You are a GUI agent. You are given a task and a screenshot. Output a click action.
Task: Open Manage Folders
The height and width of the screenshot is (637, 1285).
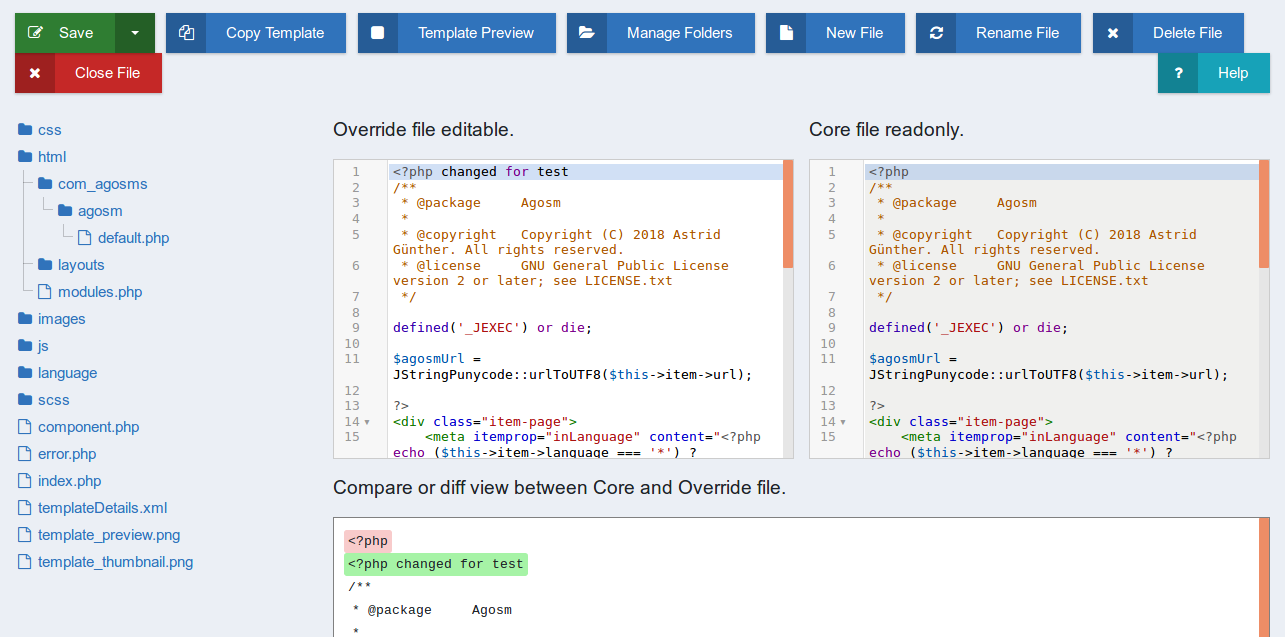pyautogui.click(x=660, y=33)
